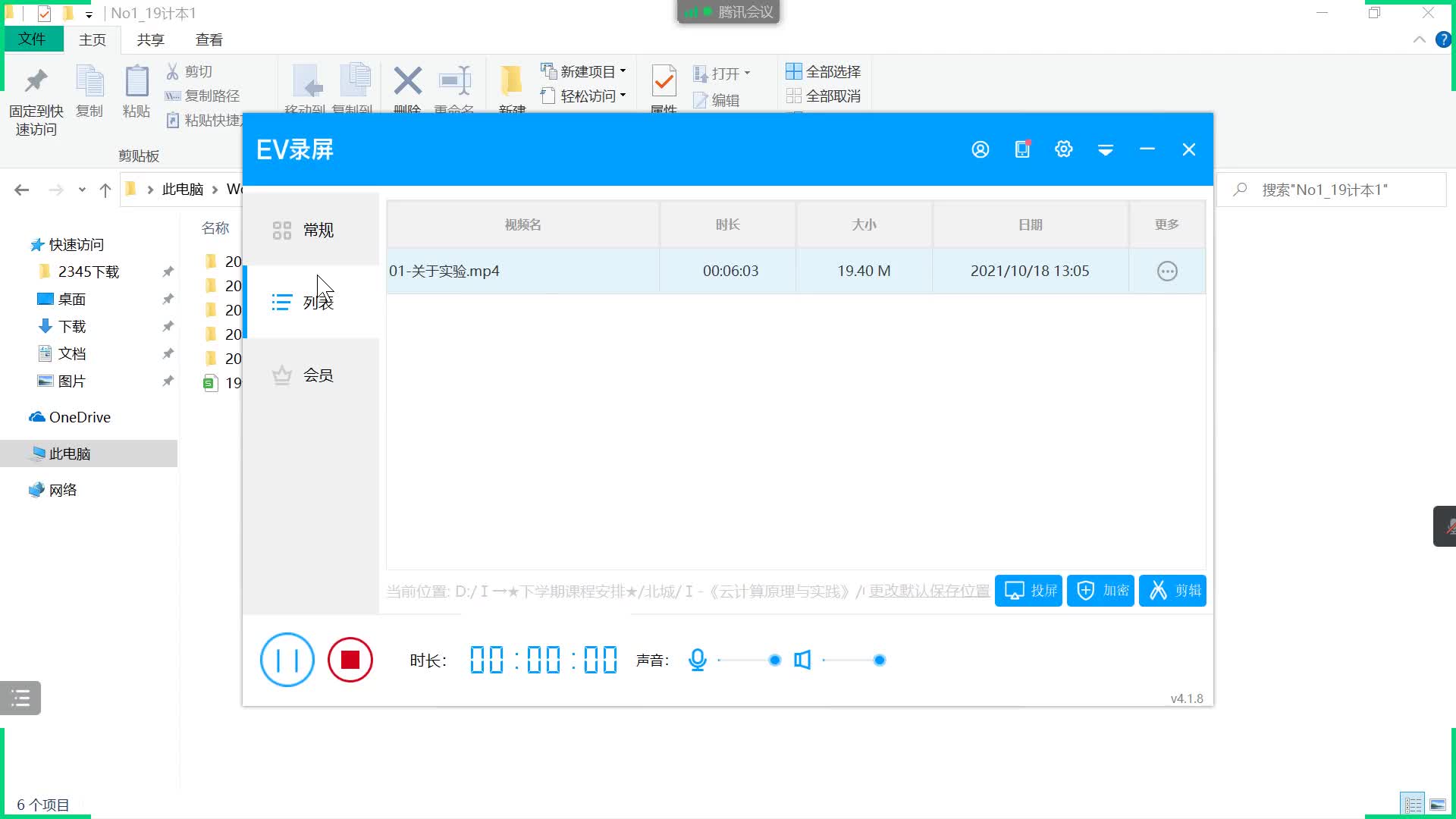Click the search box for No1_19计本1
This screenshot has height=819, width=1456.
pos(1332,190)
